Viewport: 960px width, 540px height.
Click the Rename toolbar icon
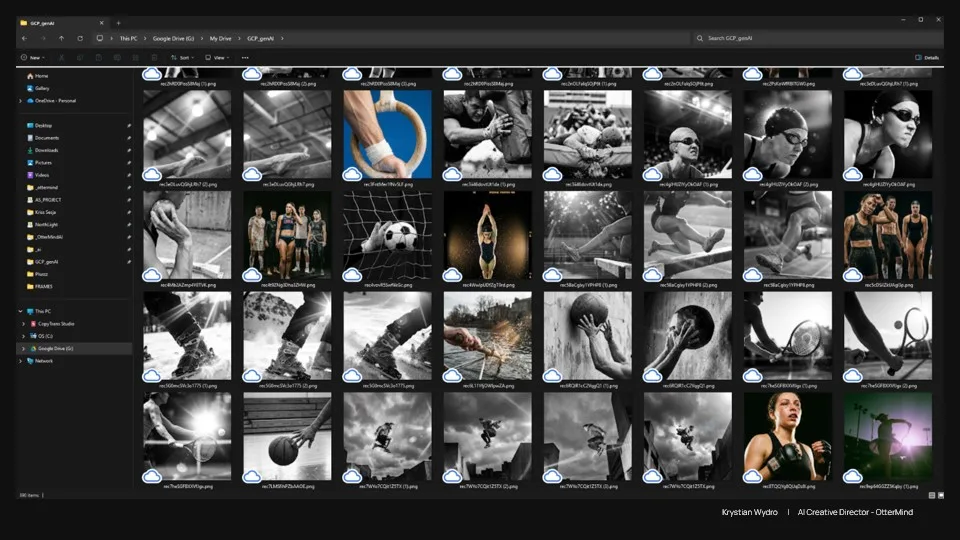(117, 58)
